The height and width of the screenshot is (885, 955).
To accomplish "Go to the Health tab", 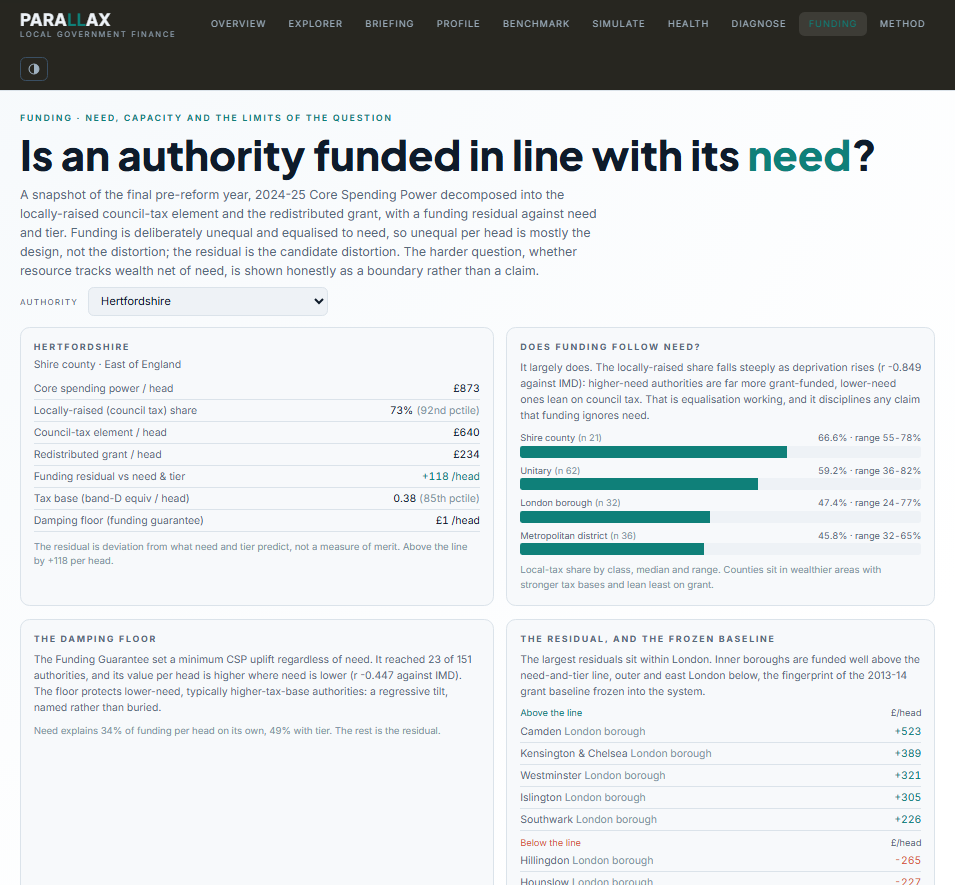I will pyautogui.click(x=688, y=24).
